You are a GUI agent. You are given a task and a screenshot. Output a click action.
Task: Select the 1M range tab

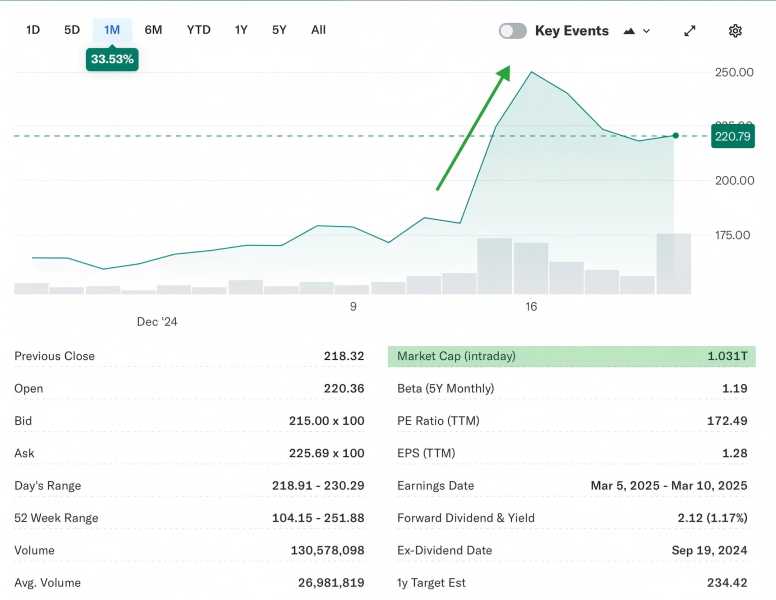(x=112, y=30)
